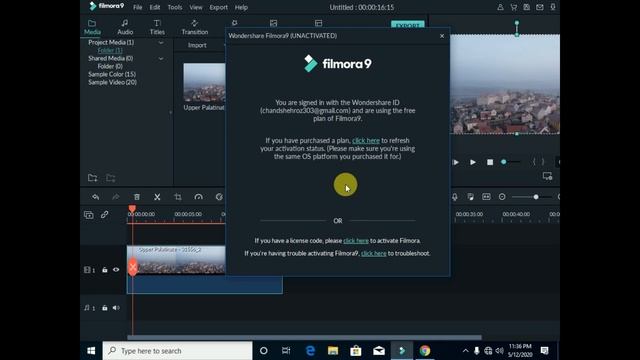
Task: Click the split scissors icon
Action: coord(157,197)
